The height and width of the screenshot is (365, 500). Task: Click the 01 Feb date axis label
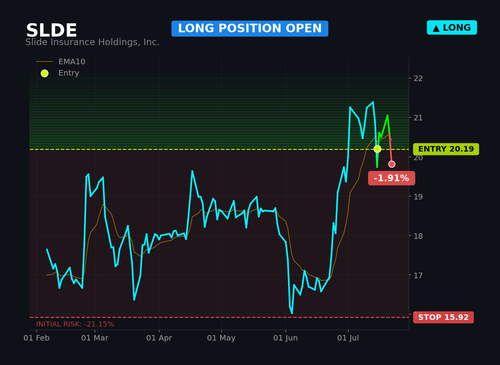36,338
